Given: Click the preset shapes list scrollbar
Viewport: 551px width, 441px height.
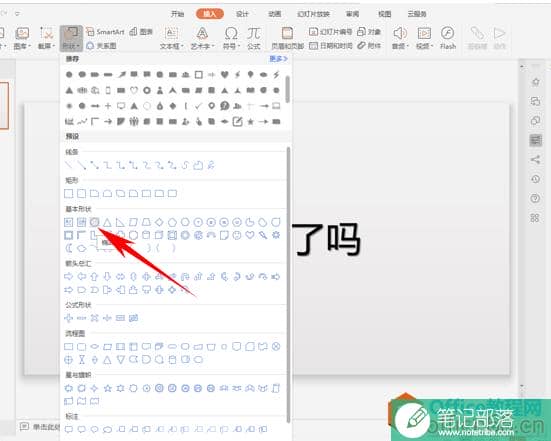Looking at the screenshot, I should click(289, 285).
